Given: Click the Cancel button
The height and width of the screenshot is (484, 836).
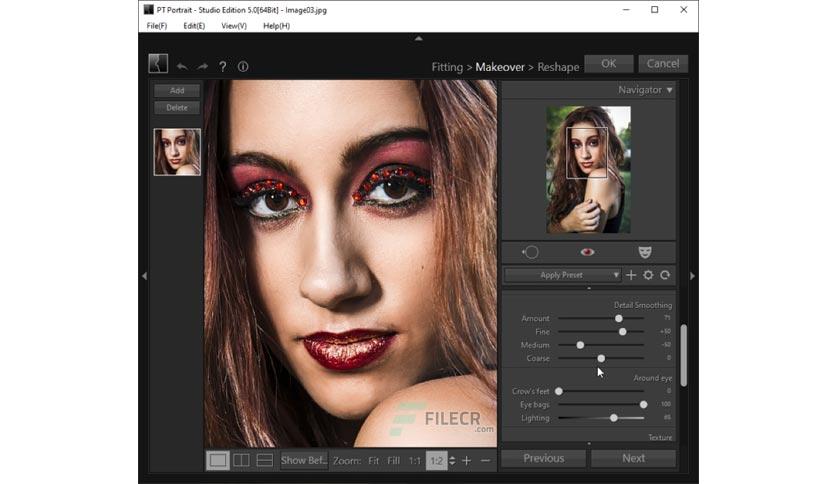Looking at the screenshot, I should (x=663, y=63).
